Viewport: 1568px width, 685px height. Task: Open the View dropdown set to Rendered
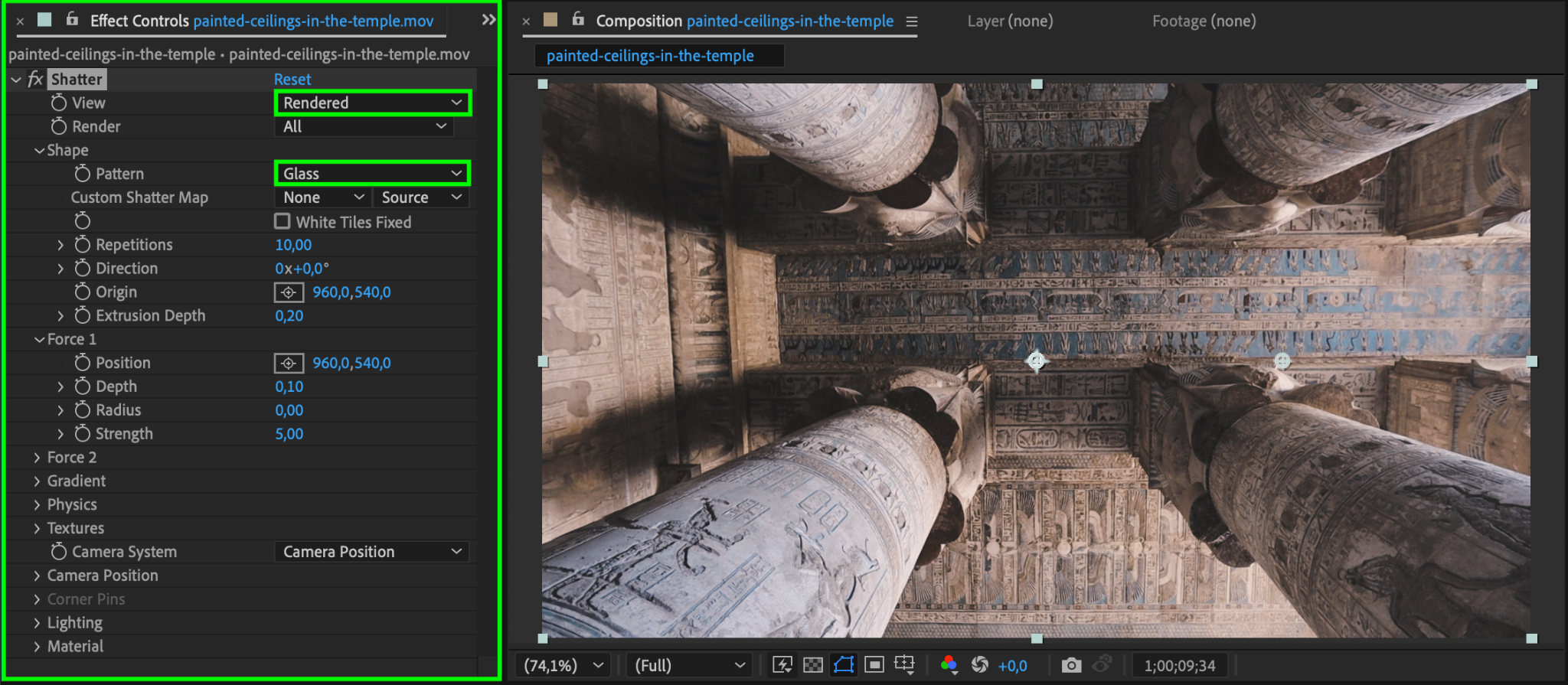click(x=372, y=103)
